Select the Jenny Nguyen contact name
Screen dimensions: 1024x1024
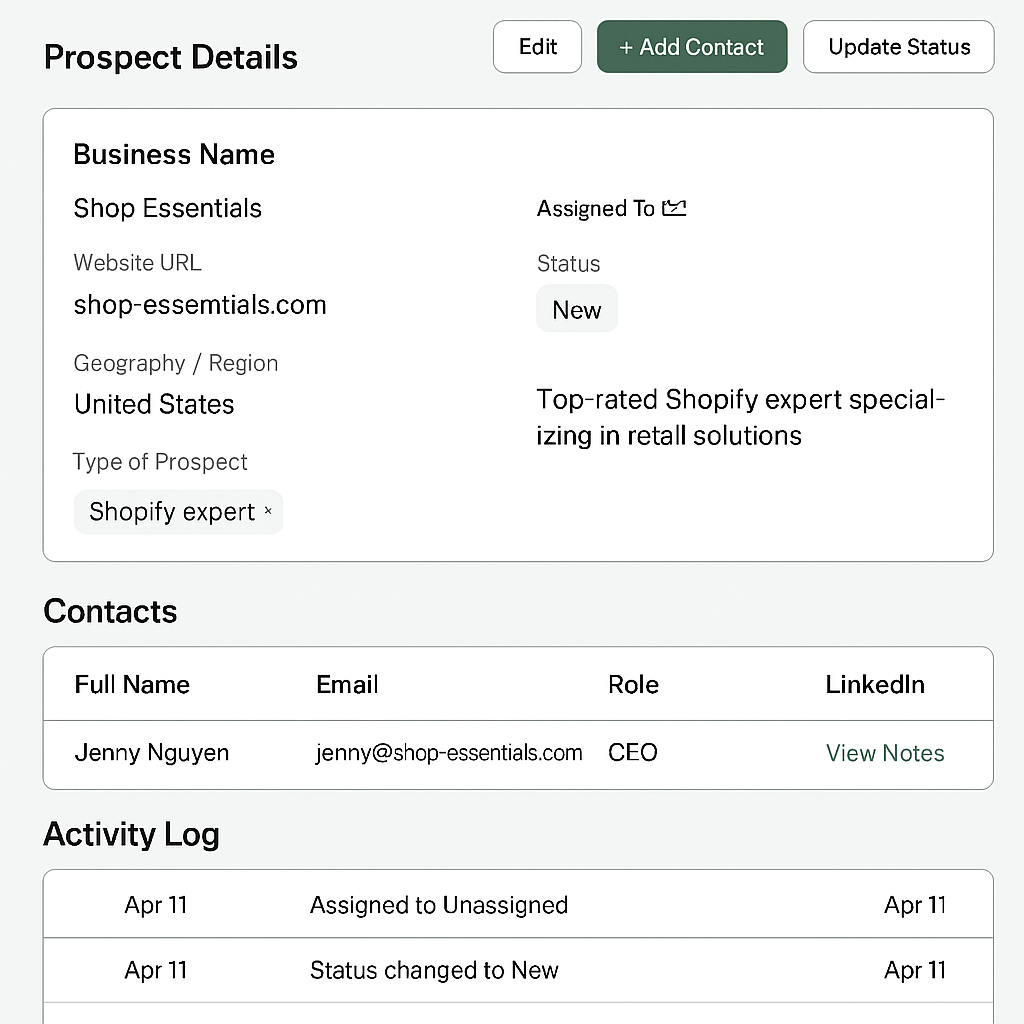click(x=152, y=753)
